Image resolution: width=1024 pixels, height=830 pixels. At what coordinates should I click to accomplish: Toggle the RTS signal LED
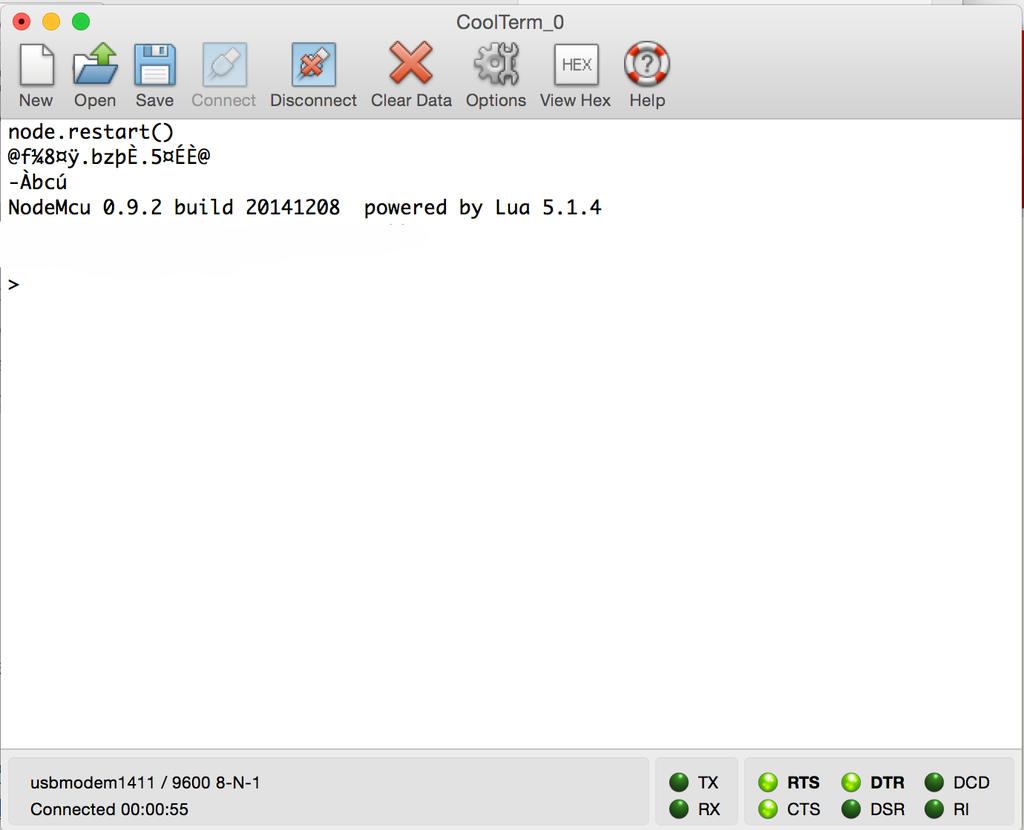(768, 782)
